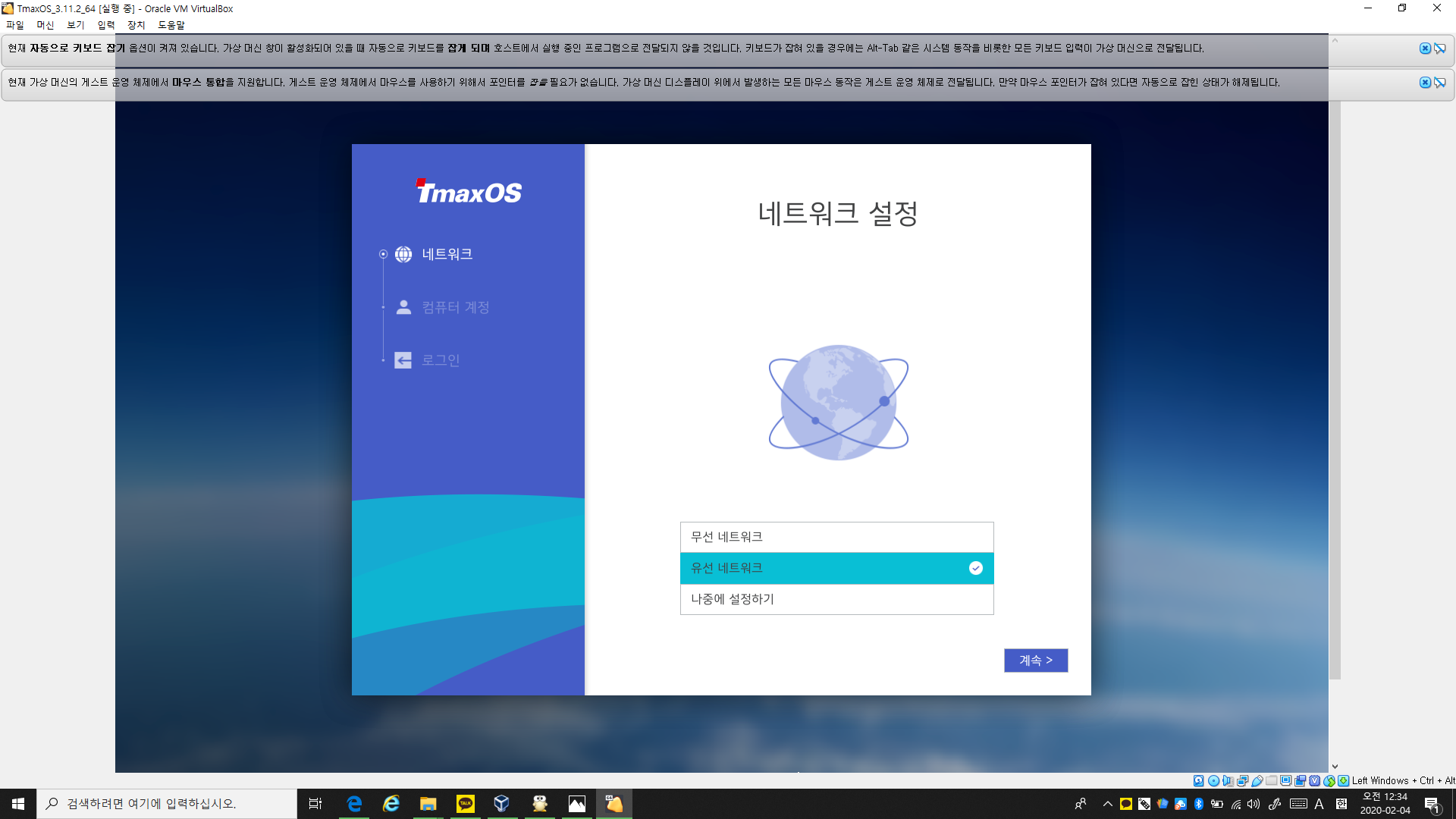Screen dimensions: 1456x819
Task: Click the shared folders status icon
Action: coord(1272,780)
